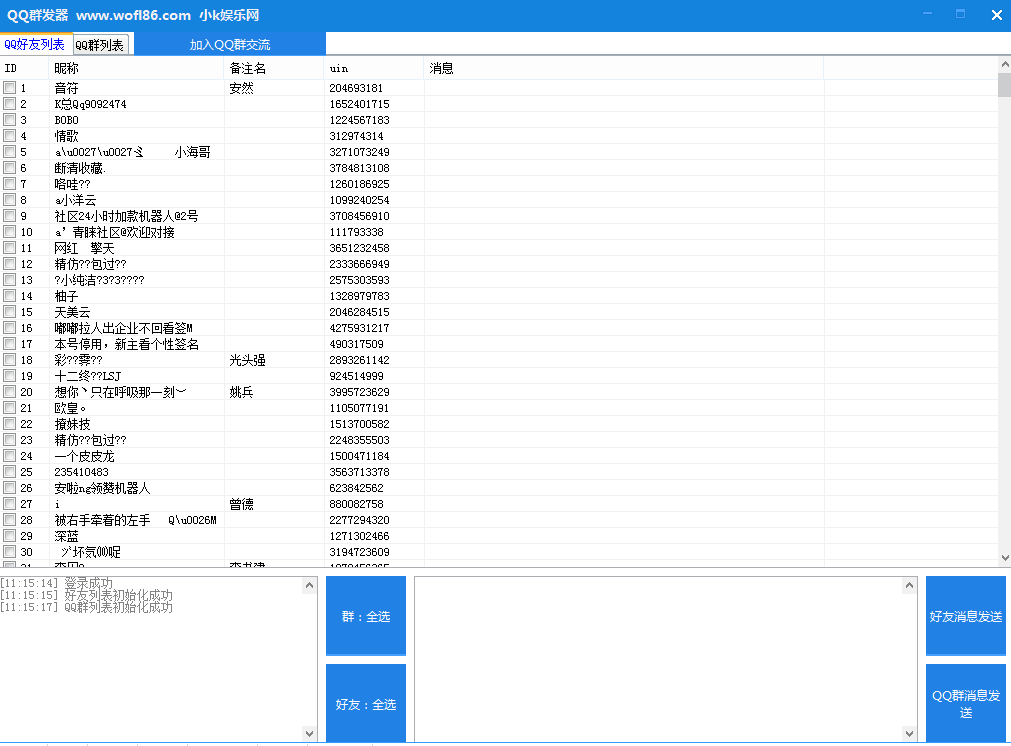The height and width of the screenshot is (746, 1011).
Task: Click the friend list scroll-up arrow
Action: (1005, 64)
